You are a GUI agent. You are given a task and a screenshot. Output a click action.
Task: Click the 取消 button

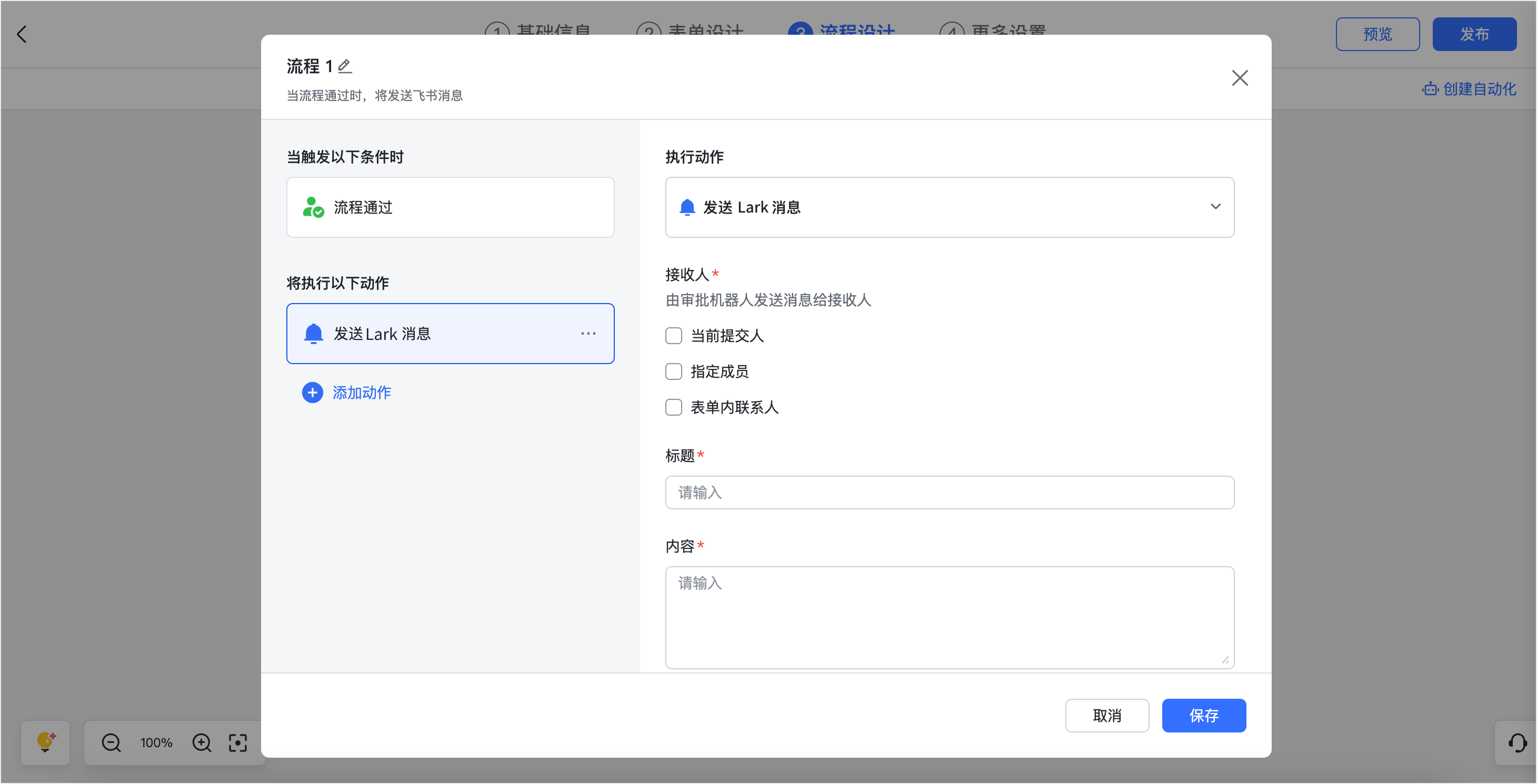click(x=1107, y=716)
